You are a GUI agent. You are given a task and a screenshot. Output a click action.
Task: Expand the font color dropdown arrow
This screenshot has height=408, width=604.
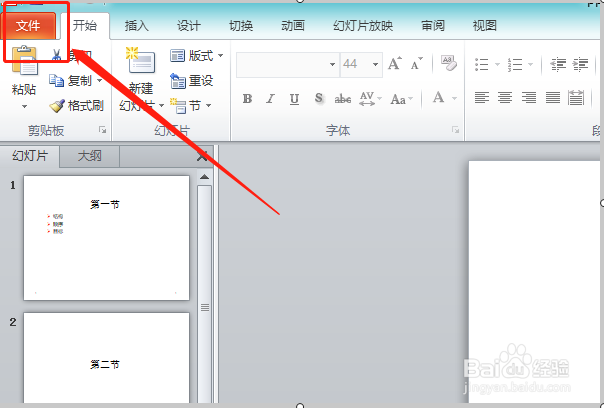point(455,99)
